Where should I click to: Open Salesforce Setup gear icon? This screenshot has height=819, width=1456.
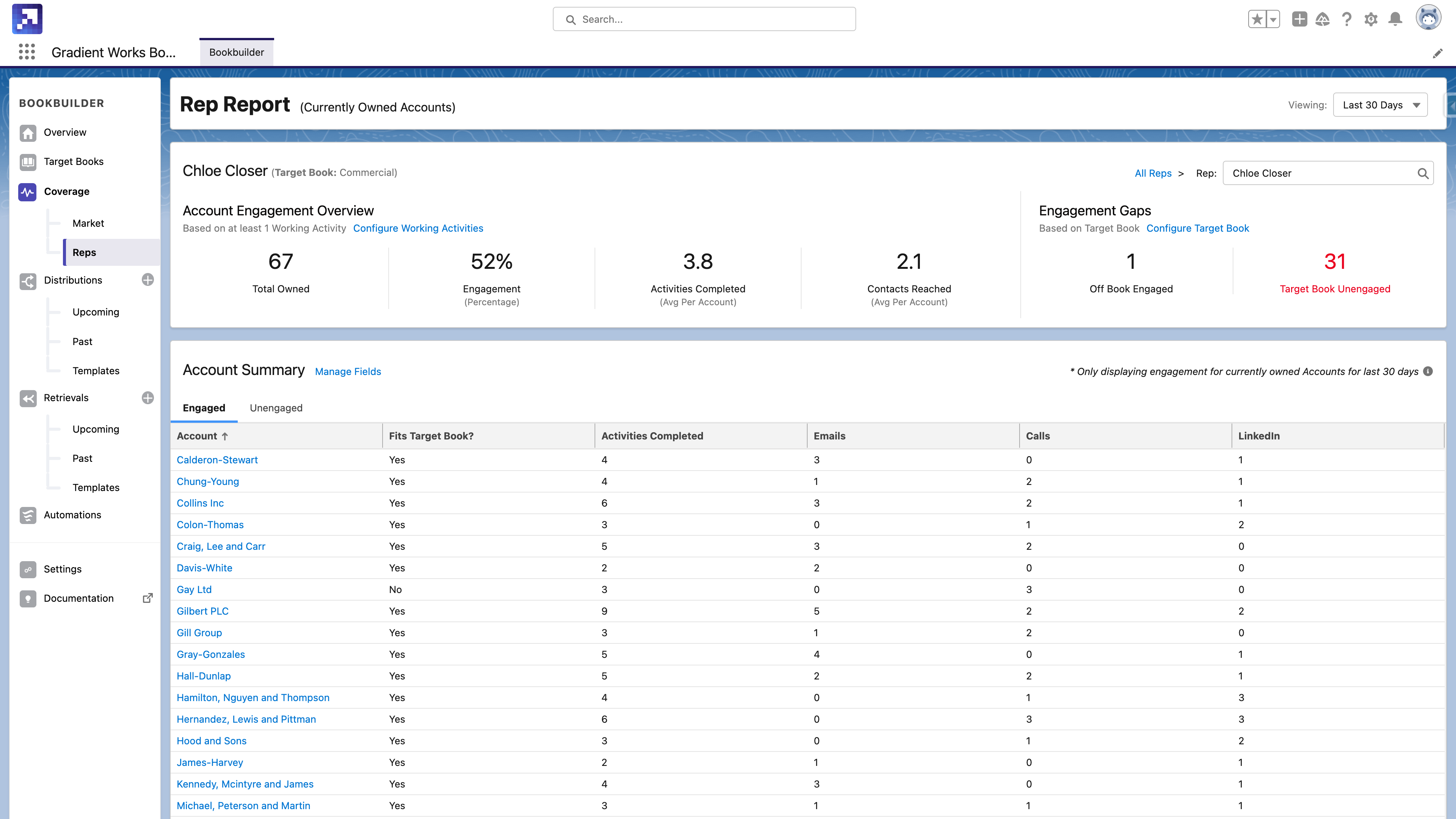click(x=1371, y=19)
